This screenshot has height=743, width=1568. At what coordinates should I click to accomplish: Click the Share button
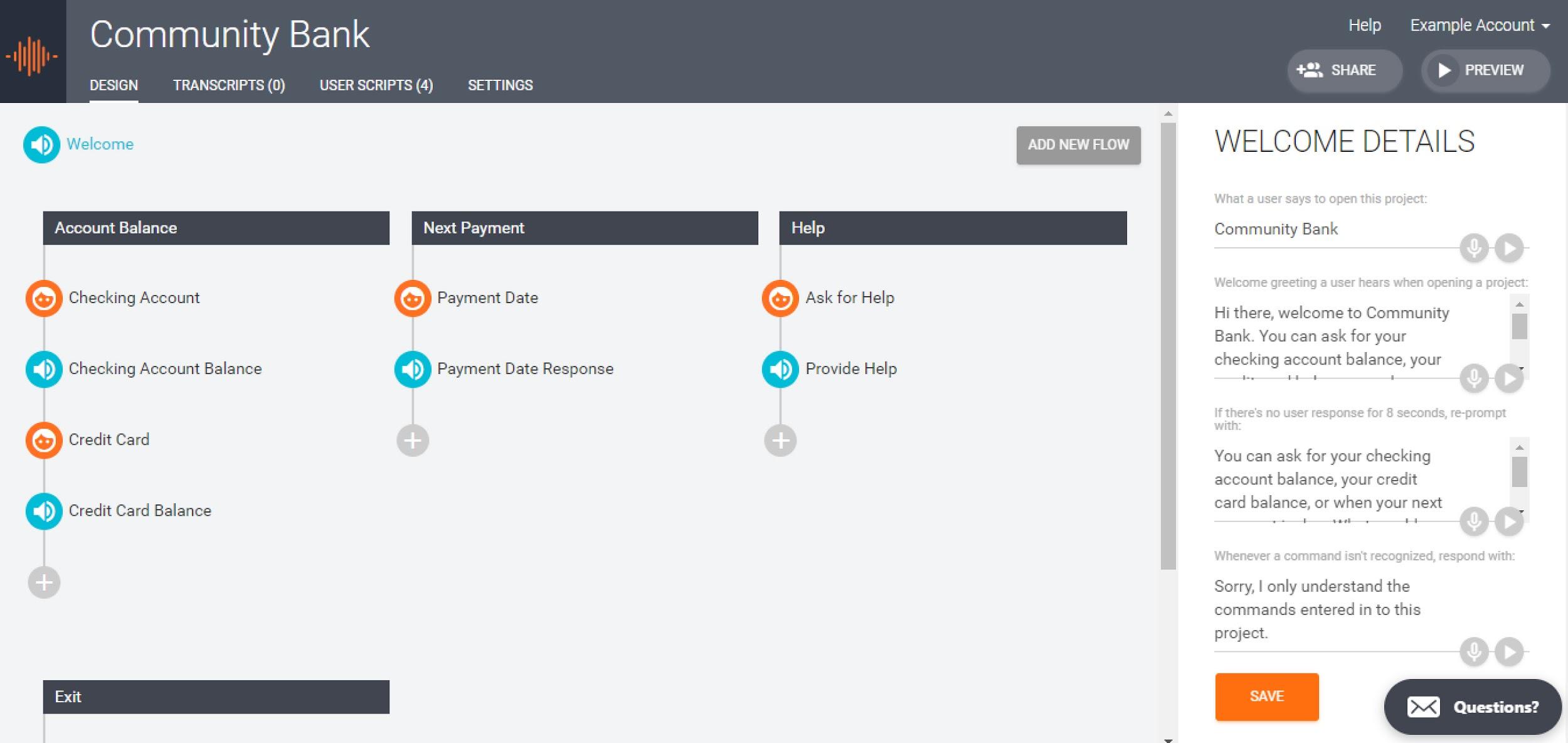1344,70
